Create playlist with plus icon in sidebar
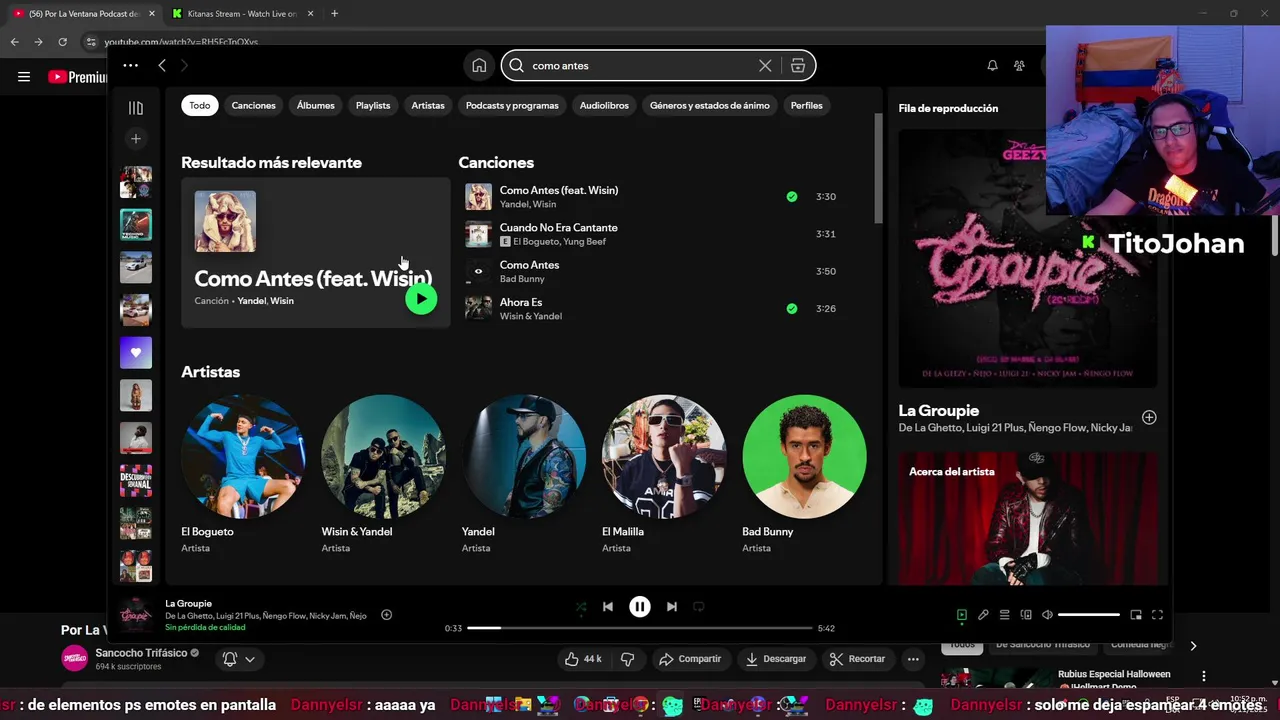 [x=136, y=138]
